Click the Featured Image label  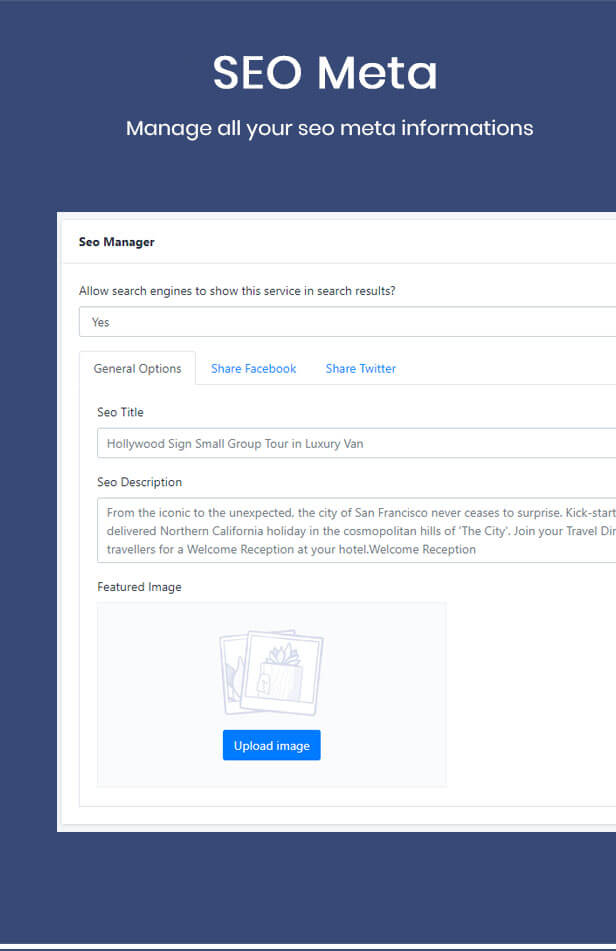139,587
